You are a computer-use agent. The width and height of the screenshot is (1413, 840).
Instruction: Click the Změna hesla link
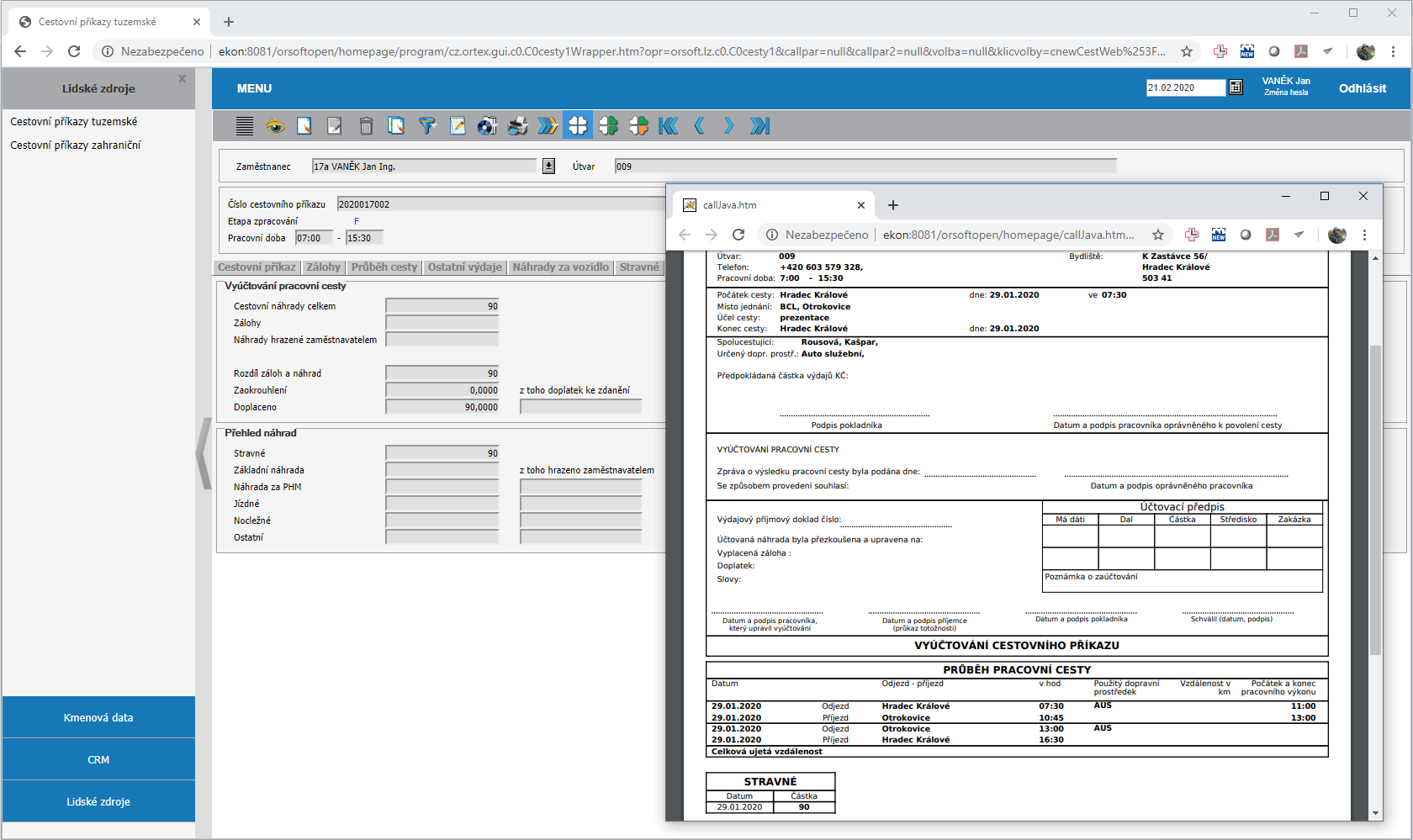point(1285,92)
